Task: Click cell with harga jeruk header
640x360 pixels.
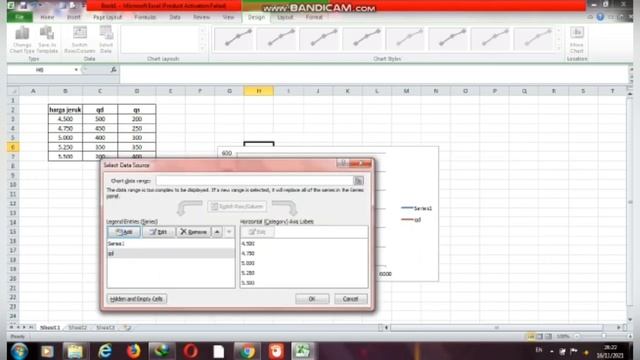Action: tap(65, 109)
